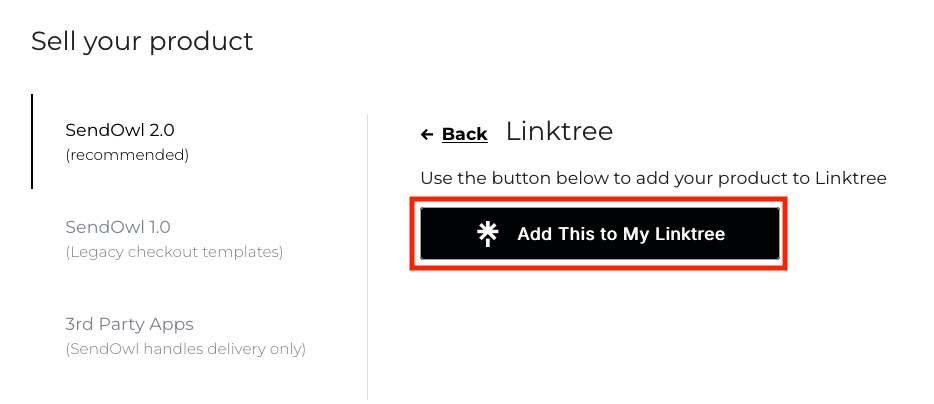934x404 pixels.
Task: Add this product to my Linktree
Action: pos(600,234)
